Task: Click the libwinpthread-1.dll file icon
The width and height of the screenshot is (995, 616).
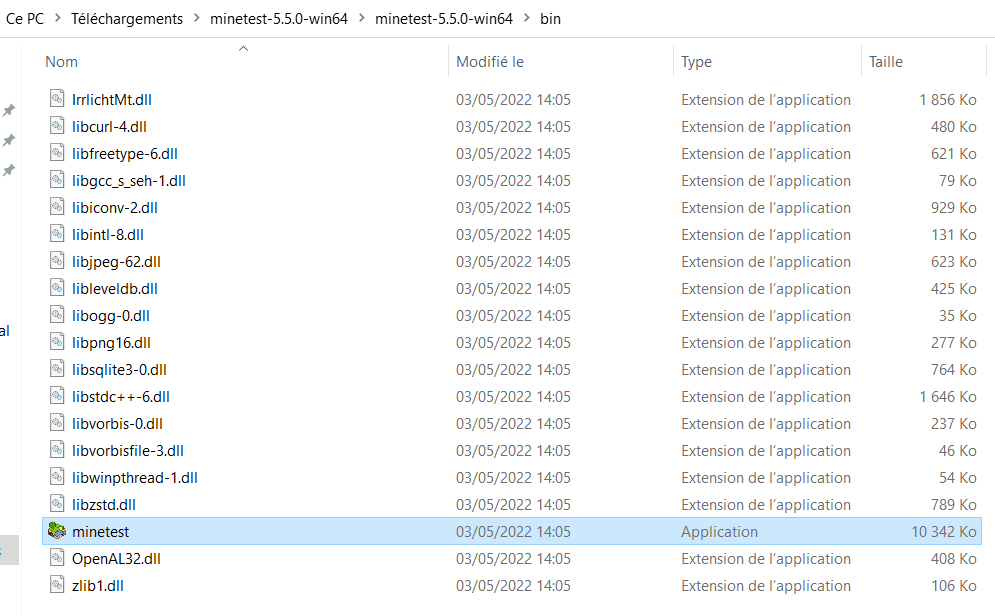Action: (x=57, y=476)
